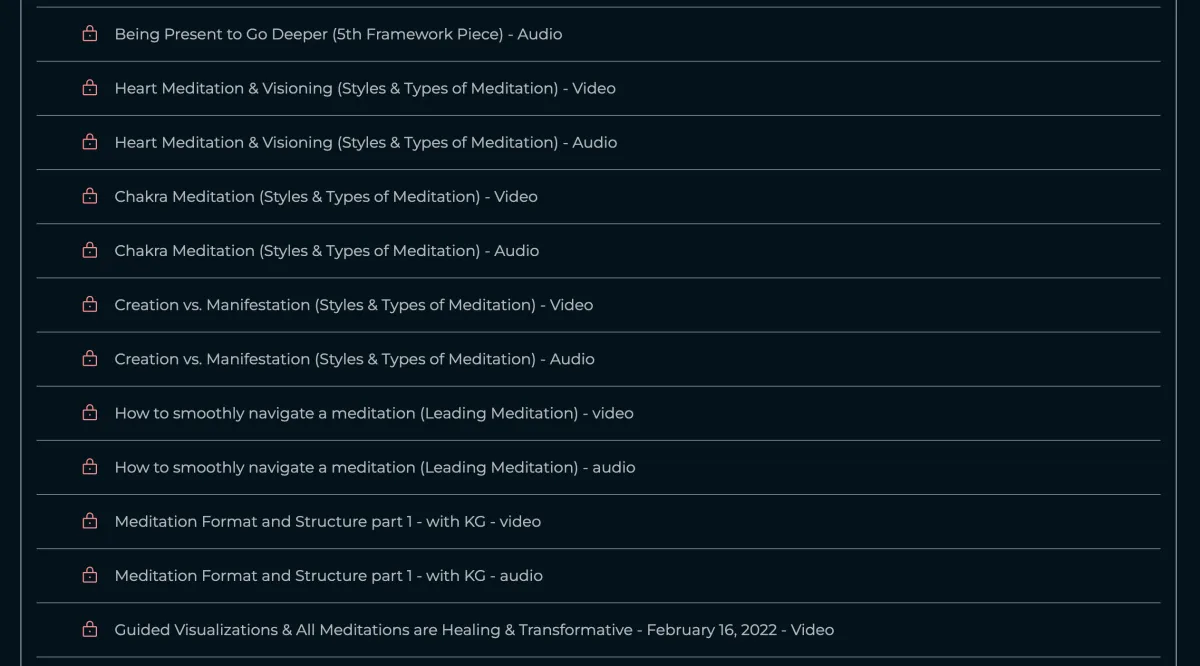Click lock icon beside Chakra Meditation Audio

90,250
